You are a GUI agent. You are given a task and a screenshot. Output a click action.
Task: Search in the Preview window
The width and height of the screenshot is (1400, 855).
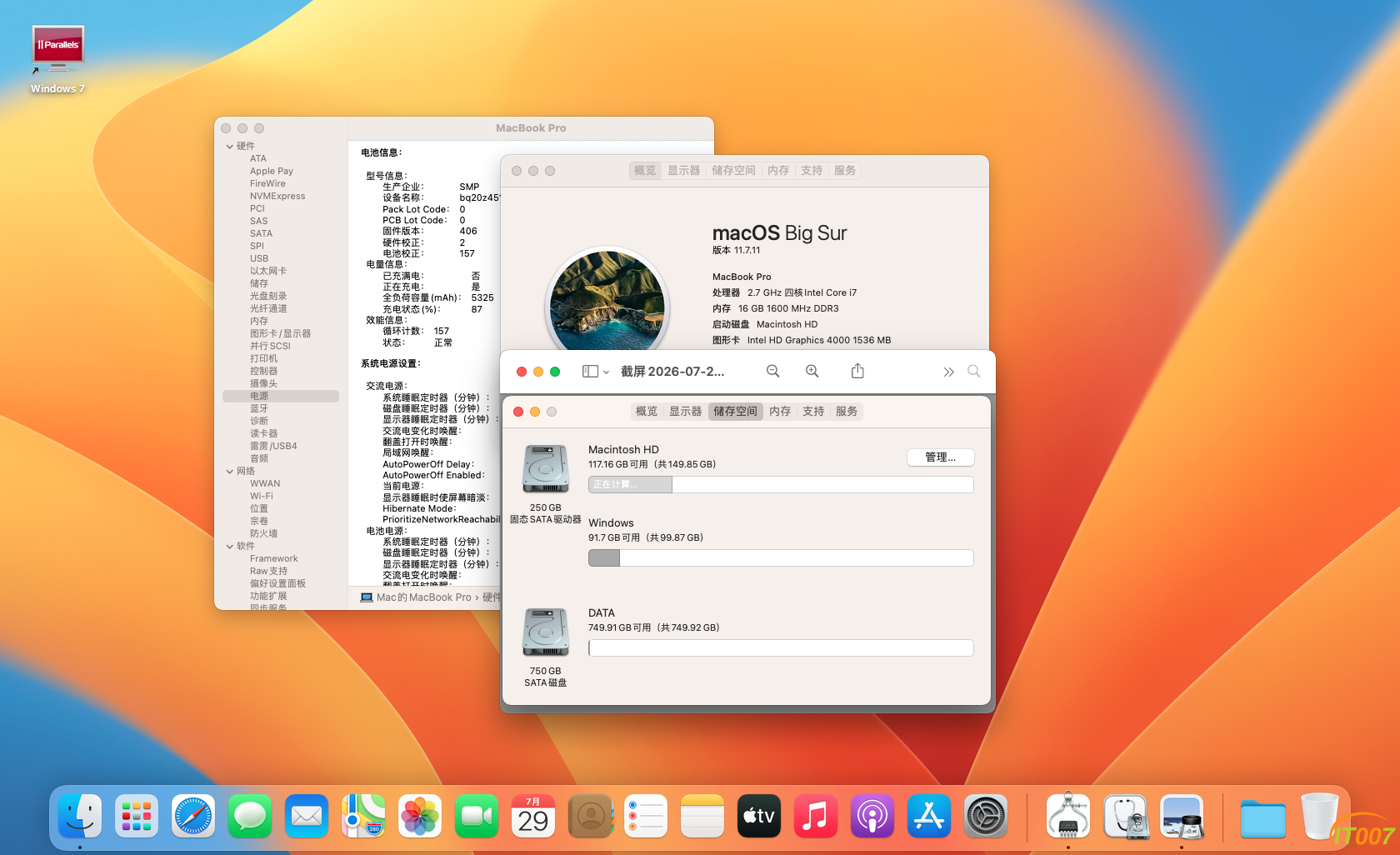(x=973, y=372)
